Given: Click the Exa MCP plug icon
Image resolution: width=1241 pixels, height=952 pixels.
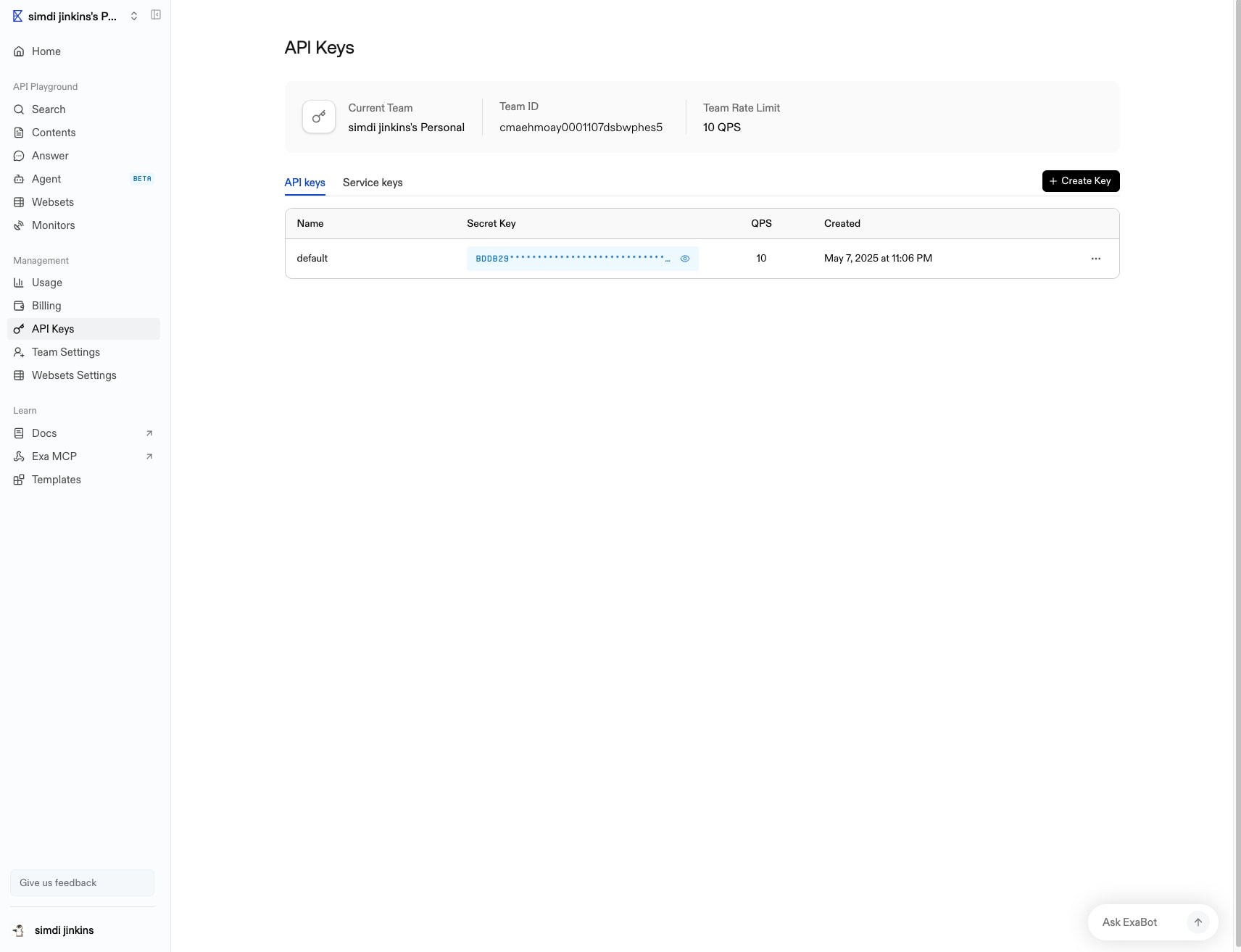Looking at the screenshot, I should [19, 456].
